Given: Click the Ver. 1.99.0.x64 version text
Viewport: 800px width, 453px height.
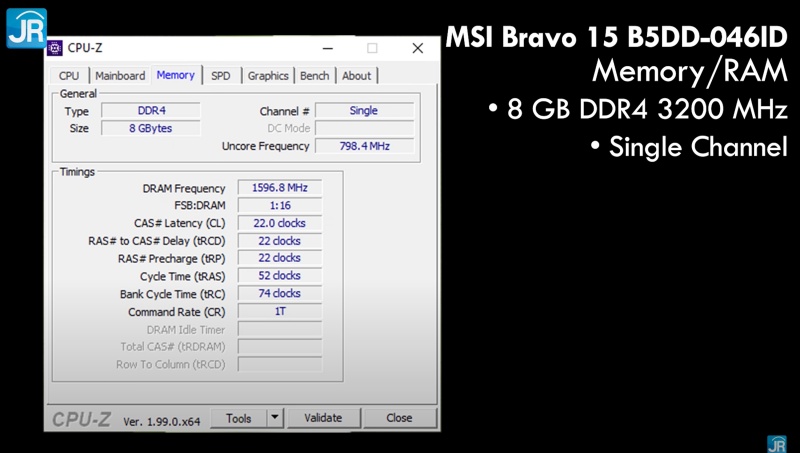Looking at the screenshot, I should [162, 422].
